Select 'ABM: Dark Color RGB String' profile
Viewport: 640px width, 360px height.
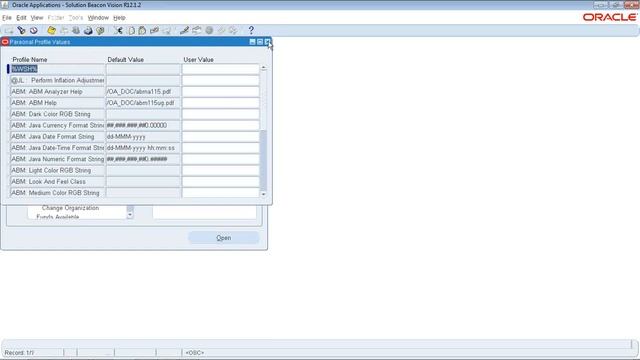pyautogui.click(x=57, y=114)
